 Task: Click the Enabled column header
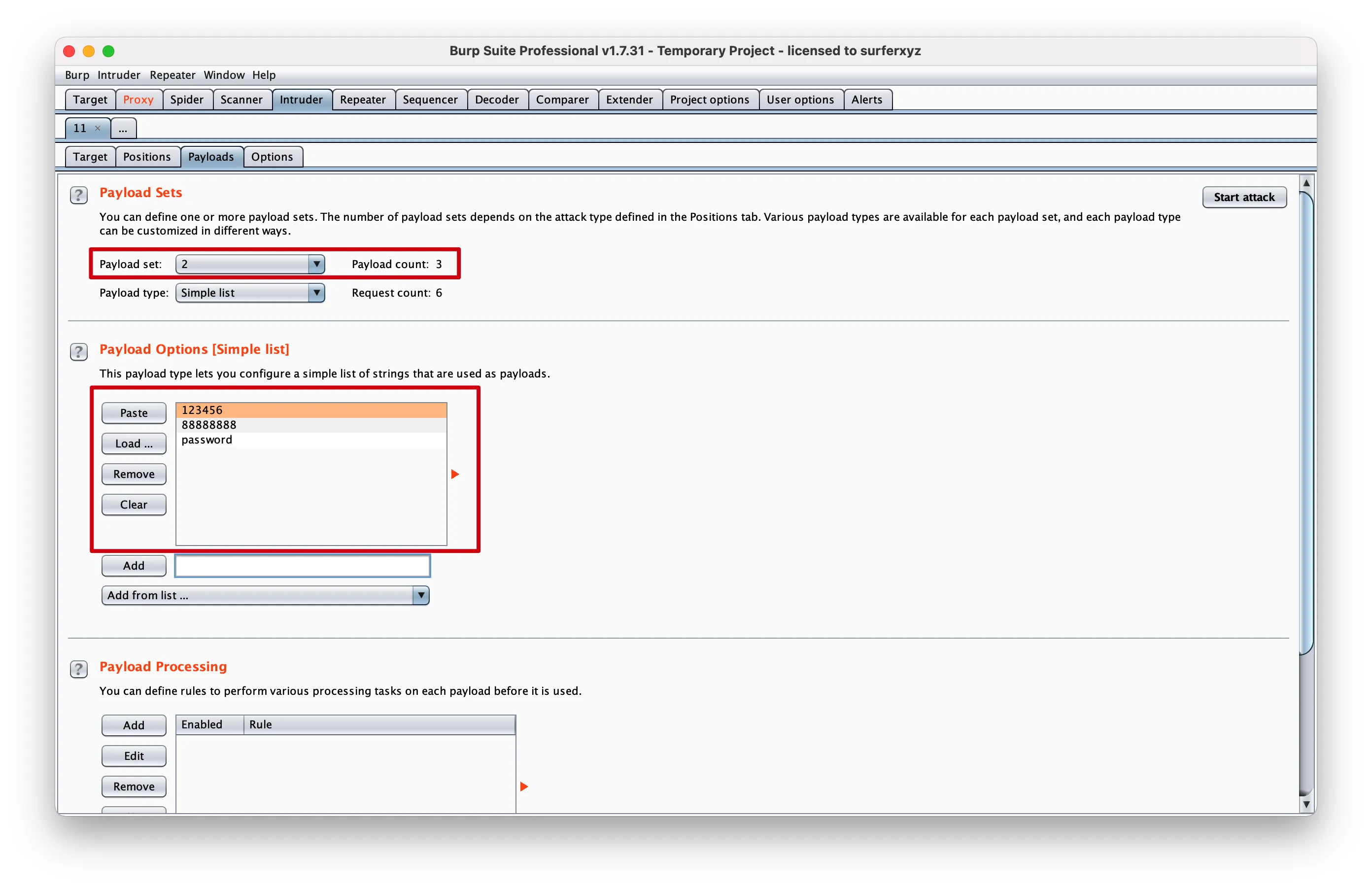coord(210,725)
